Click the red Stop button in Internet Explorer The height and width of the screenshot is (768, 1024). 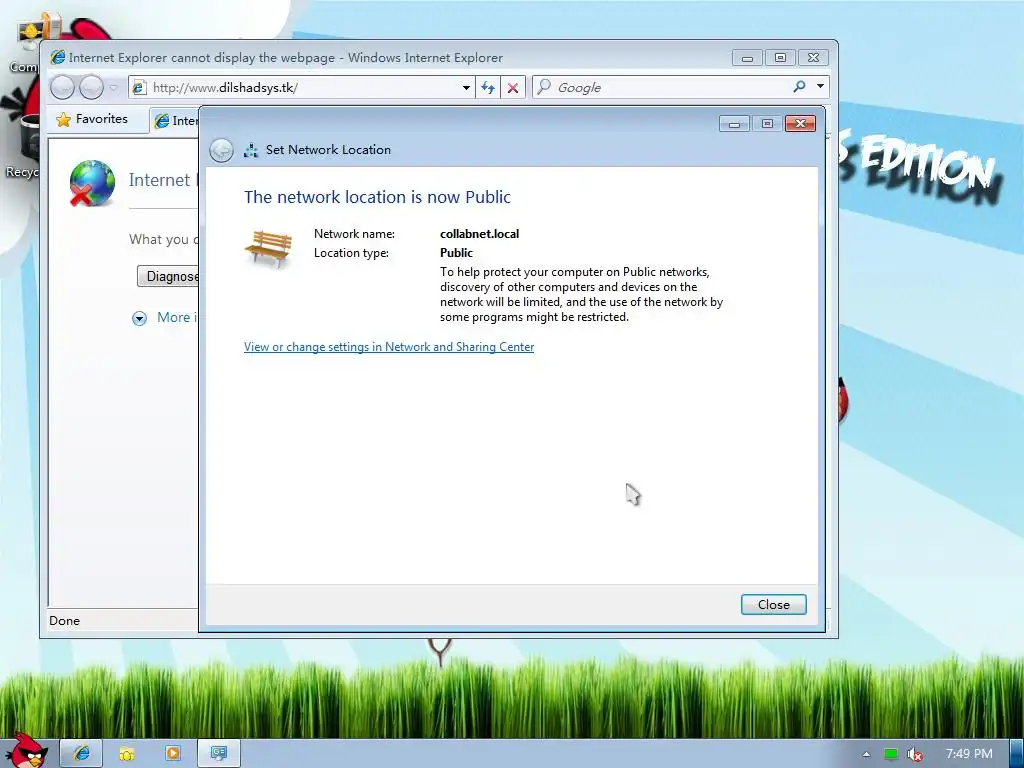(513, 88)
